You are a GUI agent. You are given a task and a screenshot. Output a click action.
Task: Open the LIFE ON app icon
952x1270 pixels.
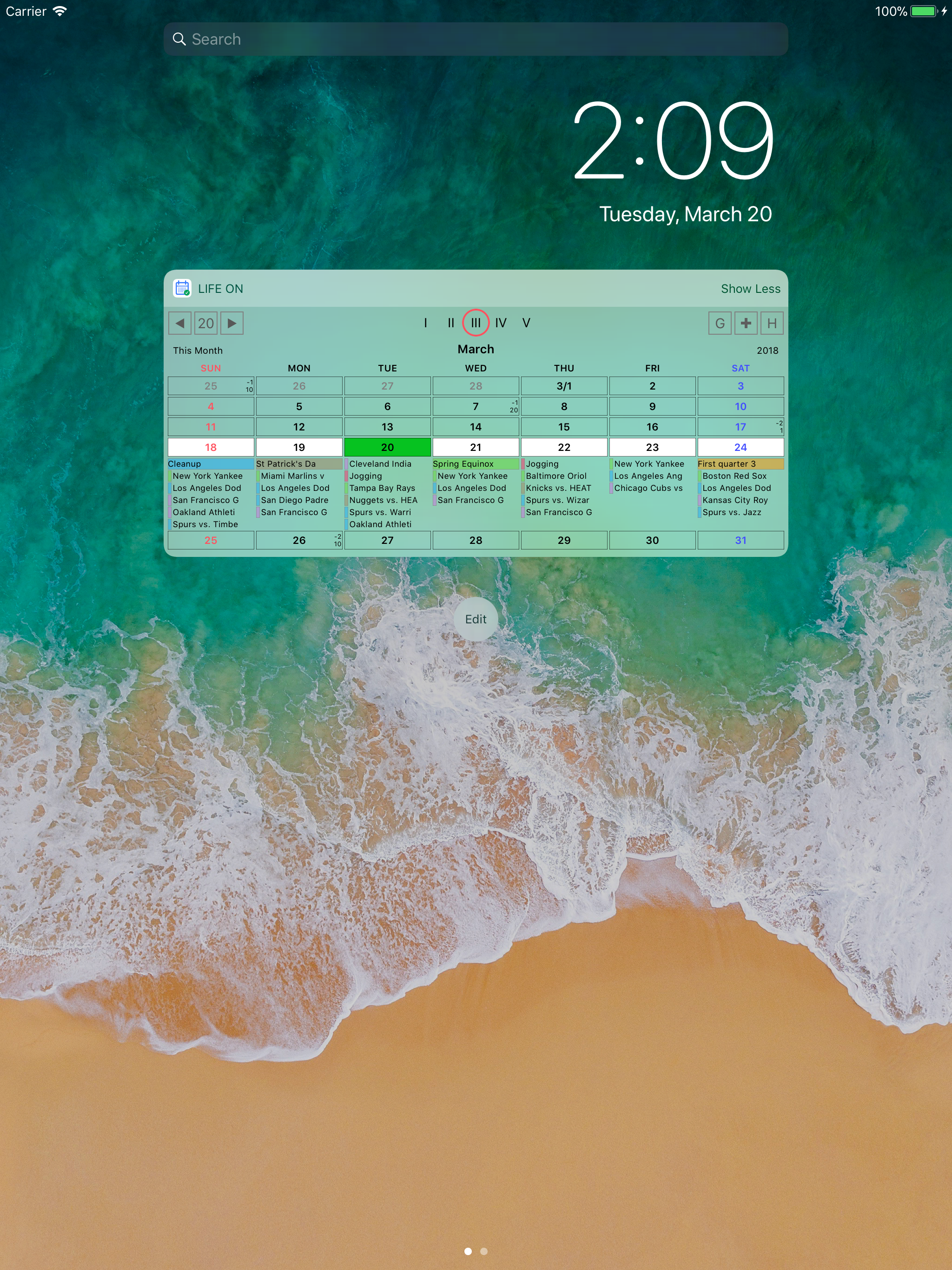coord(182,288)
